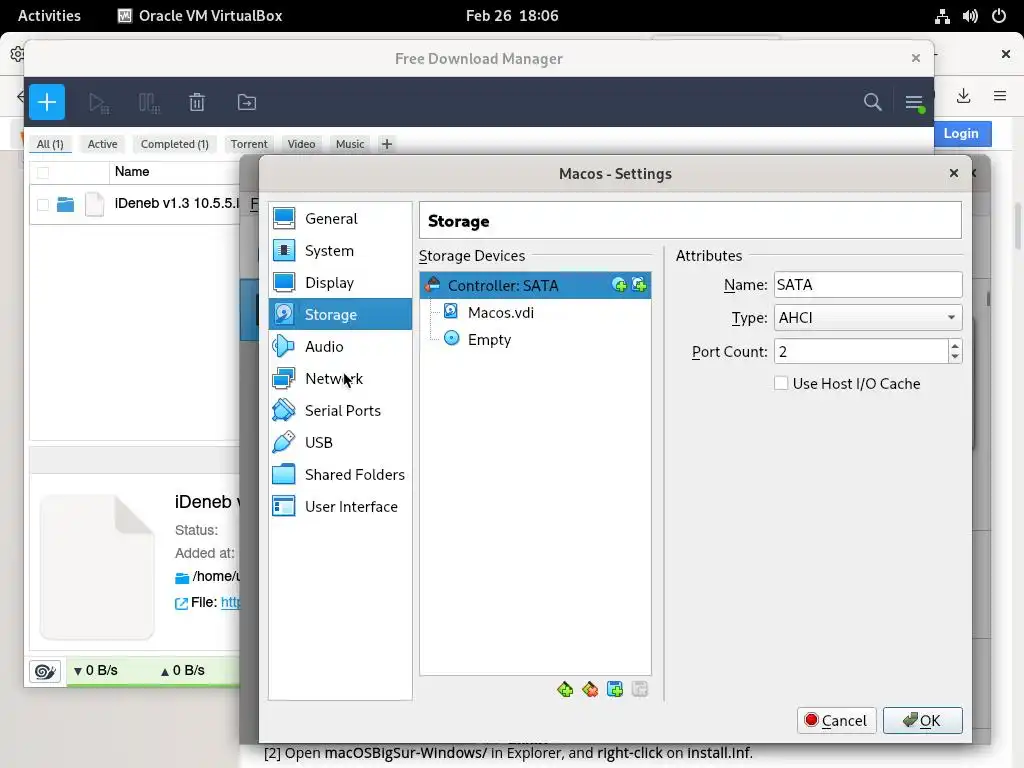Check the select-all box beside Name column
Screen dimensions: 1024x768
pos(43,172)
